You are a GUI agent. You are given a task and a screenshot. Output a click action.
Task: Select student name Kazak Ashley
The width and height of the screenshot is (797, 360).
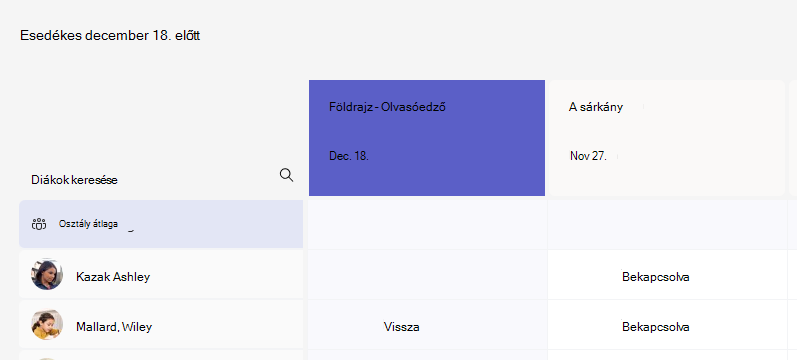(113, 277)
